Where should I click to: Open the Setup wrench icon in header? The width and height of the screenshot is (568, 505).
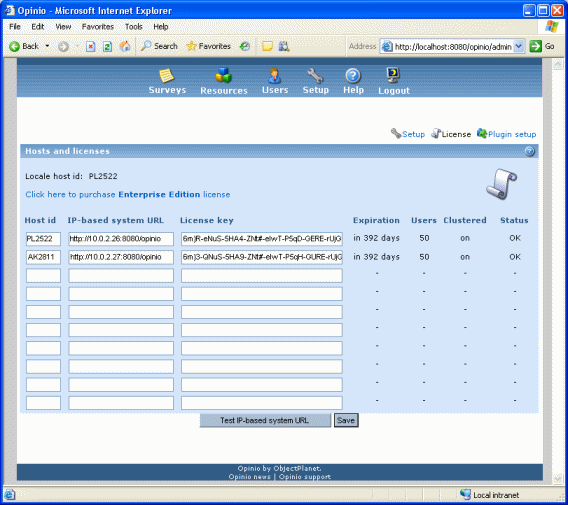coord(316,76)
